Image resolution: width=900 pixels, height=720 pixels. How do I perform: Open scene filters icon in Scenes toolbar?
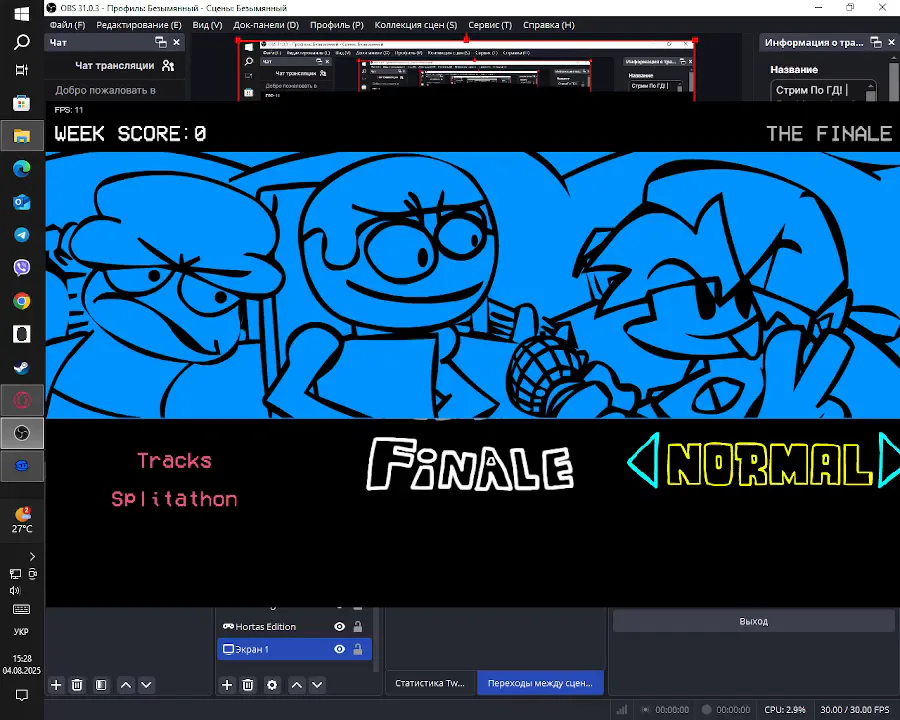(x=101, y=684)
